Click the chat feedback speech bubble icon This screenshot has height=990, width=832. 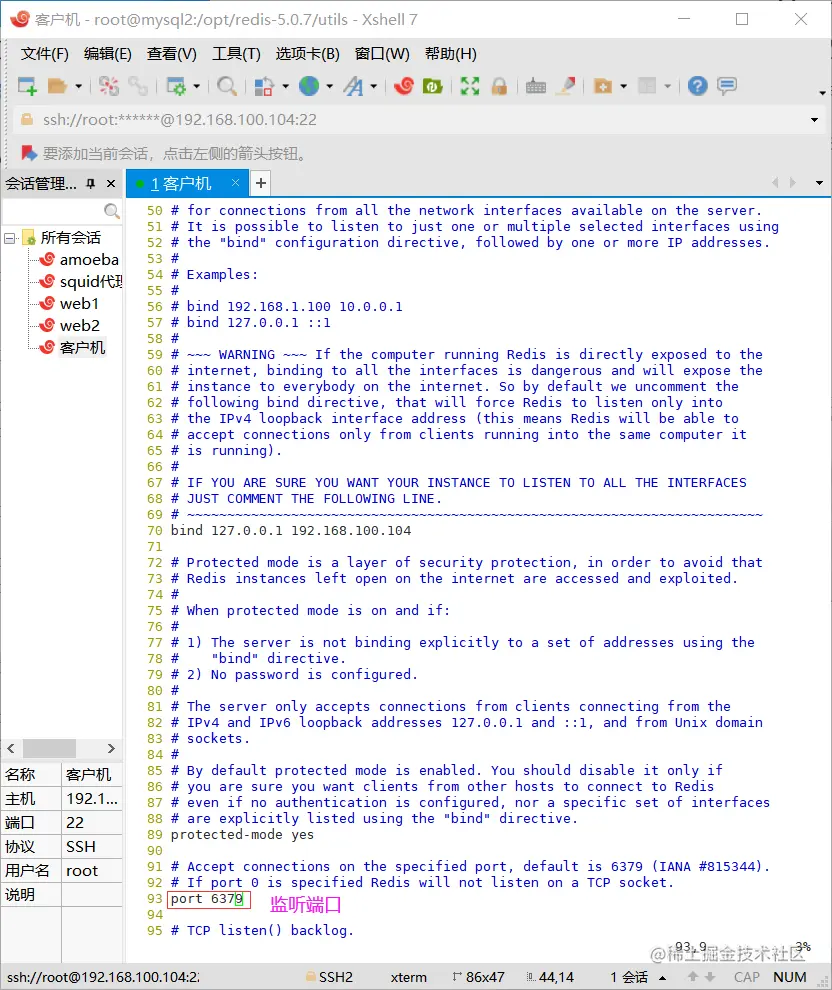[727, 86]
